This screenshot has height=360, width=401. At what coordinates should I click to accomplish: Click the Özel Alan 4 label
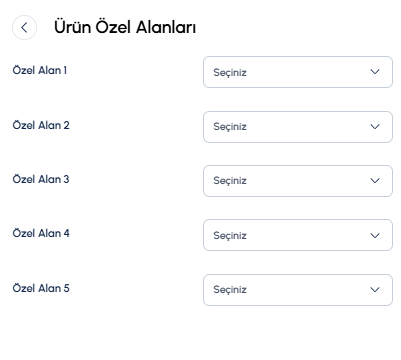coord(41,233)
